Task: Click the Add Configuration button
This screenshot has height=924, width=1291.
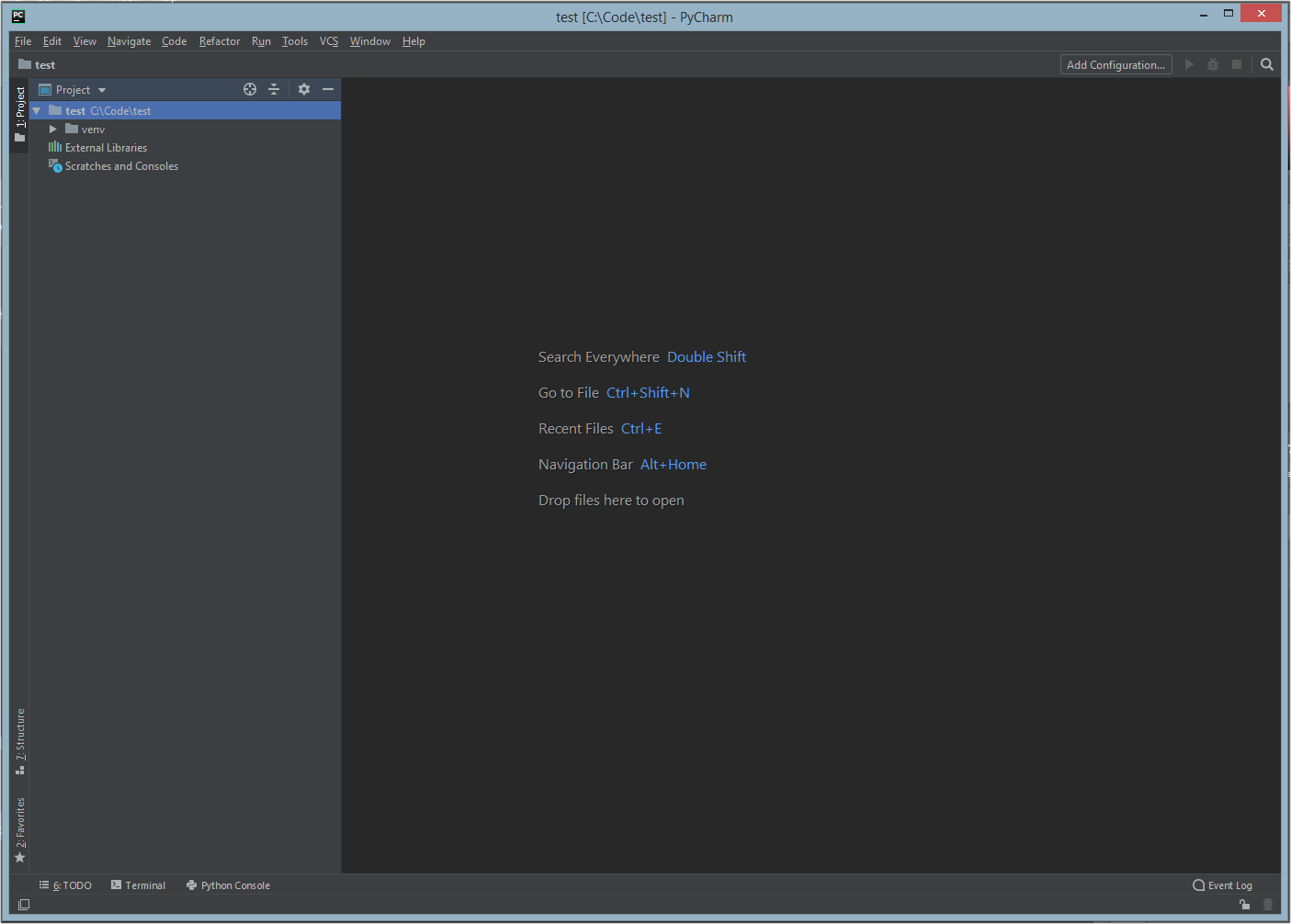Action: click(x=1115, y=64)
